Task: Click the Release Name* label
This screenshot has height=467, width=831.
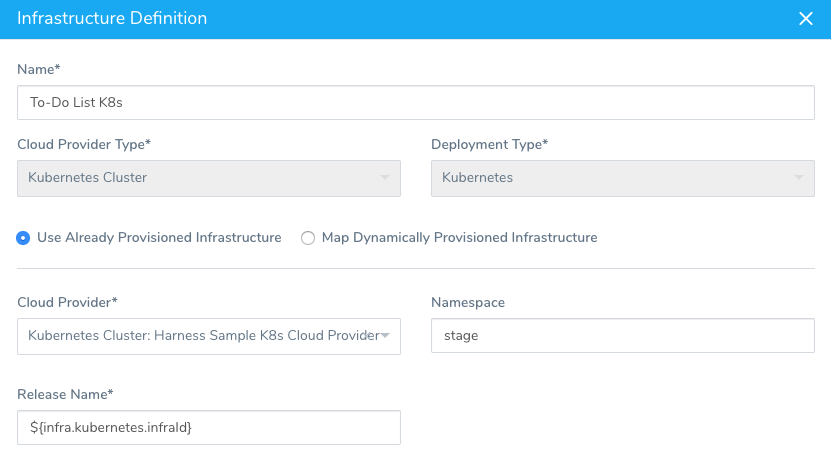Action: (x=65, y=394)
